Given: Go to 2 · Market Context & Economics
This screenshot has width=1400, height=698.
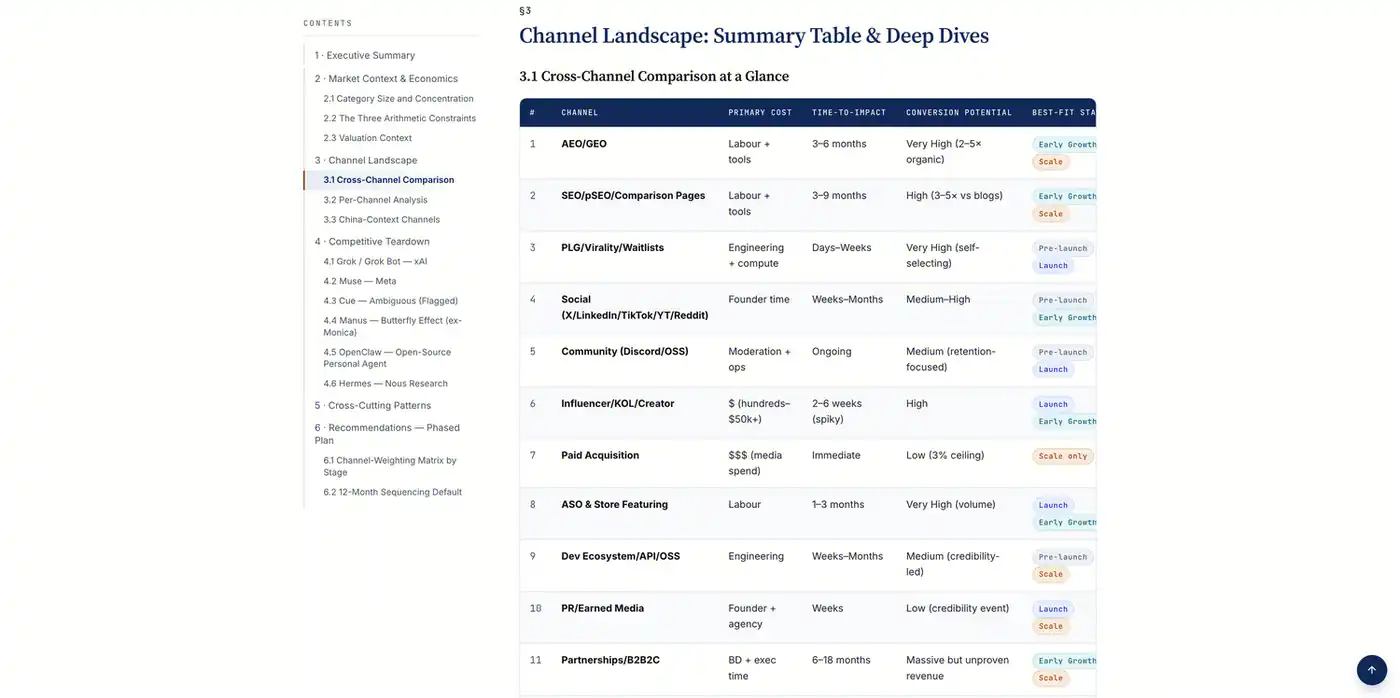Looking at the screenshot, I should [x=386, y=78].
